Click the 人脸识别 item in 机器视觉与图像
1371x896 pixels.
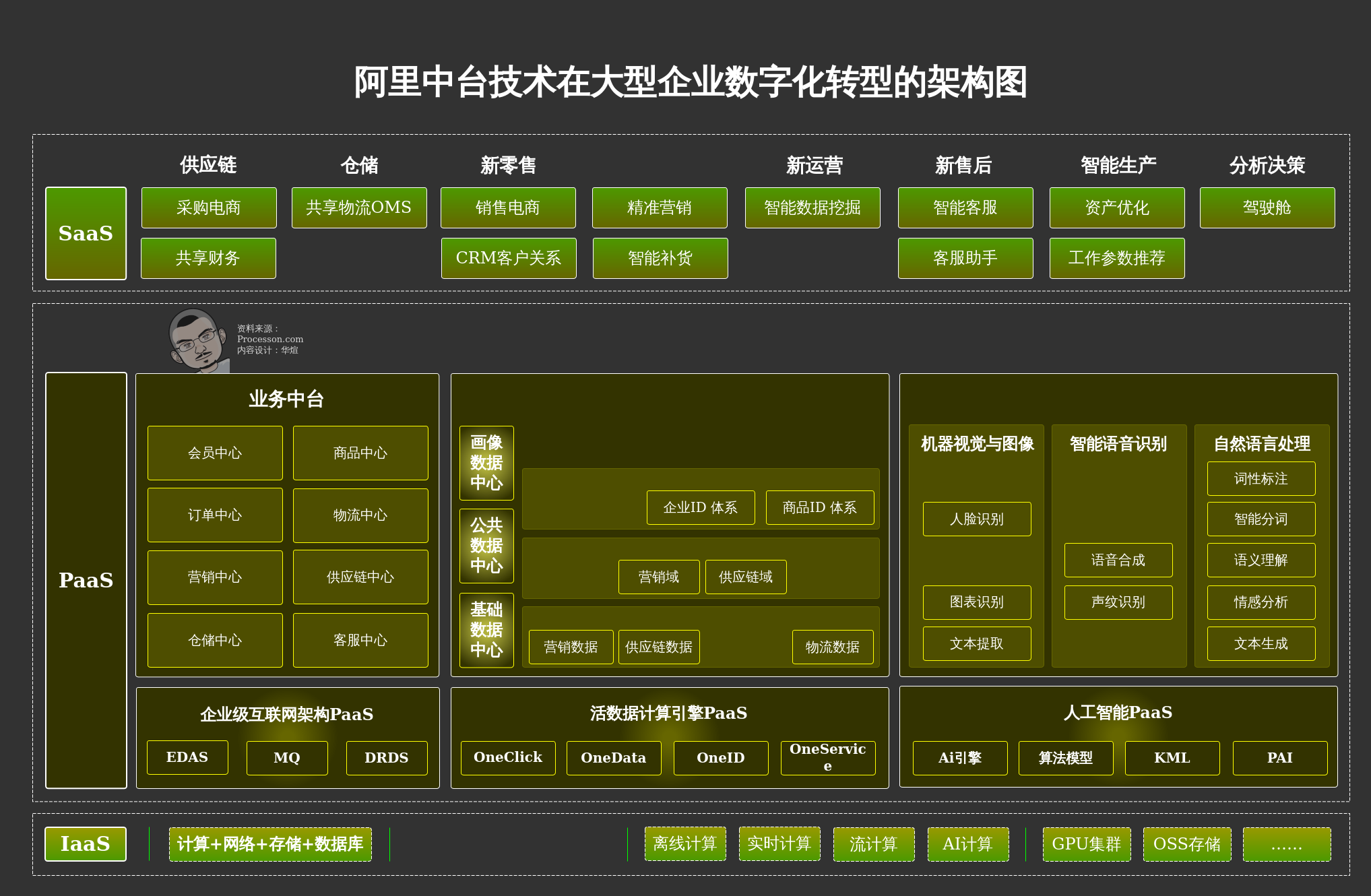pyautogui.click(x=977, y=519)
